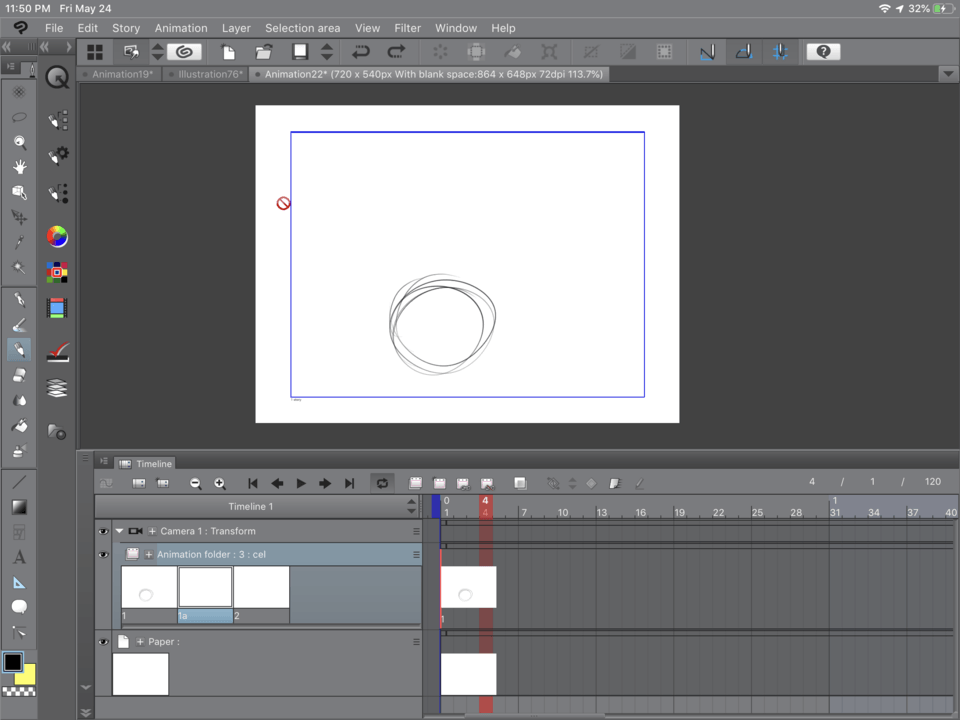
Task: Select the Eraser tool
Action: point(19,375)
